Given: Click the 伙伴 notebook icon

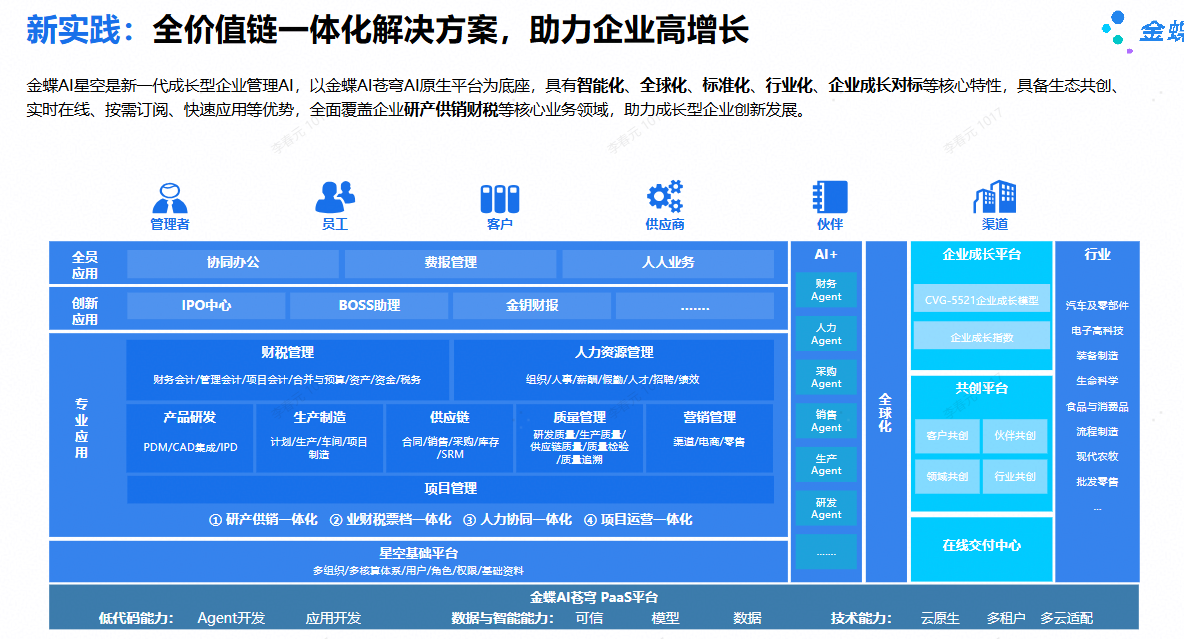Looking at the screenshot, I should coord(830,197).
